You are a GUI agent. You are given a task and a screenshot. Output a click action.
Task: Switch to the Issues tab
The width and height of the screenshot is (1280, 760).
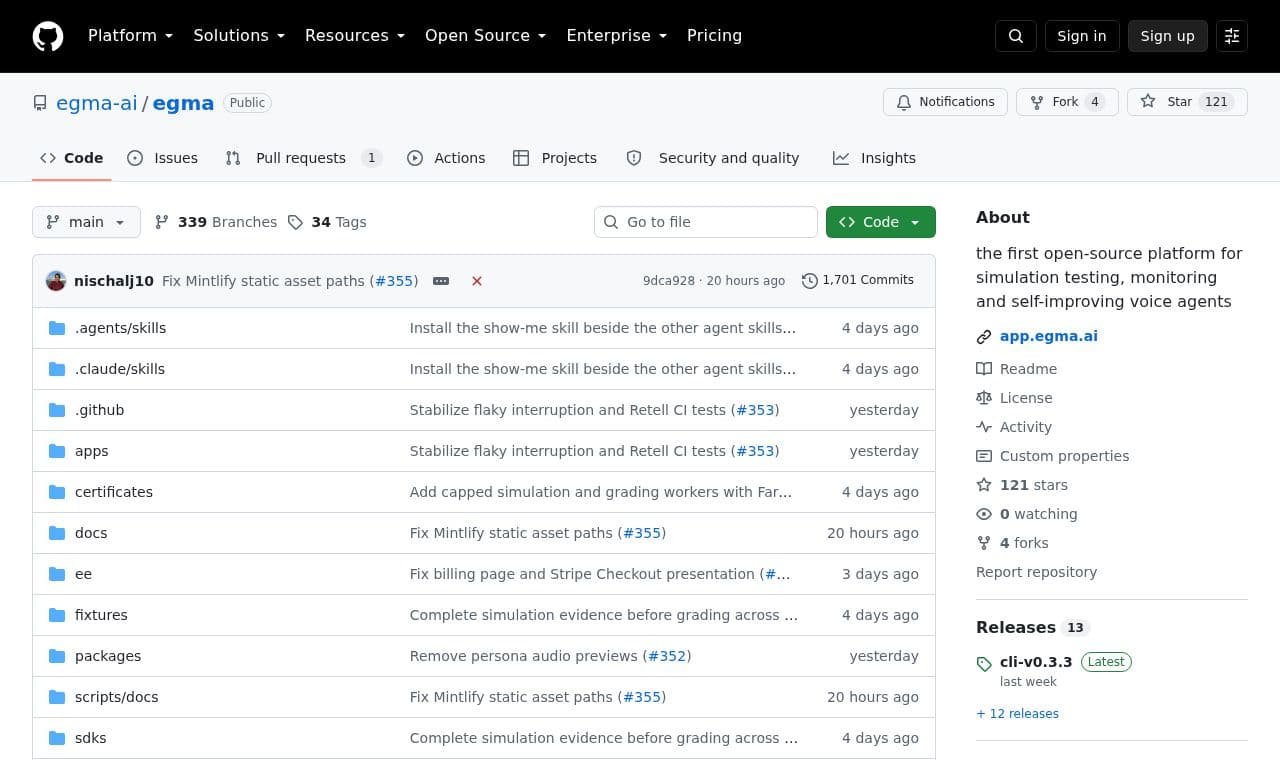pyautogui.click(x=163, y=158)
